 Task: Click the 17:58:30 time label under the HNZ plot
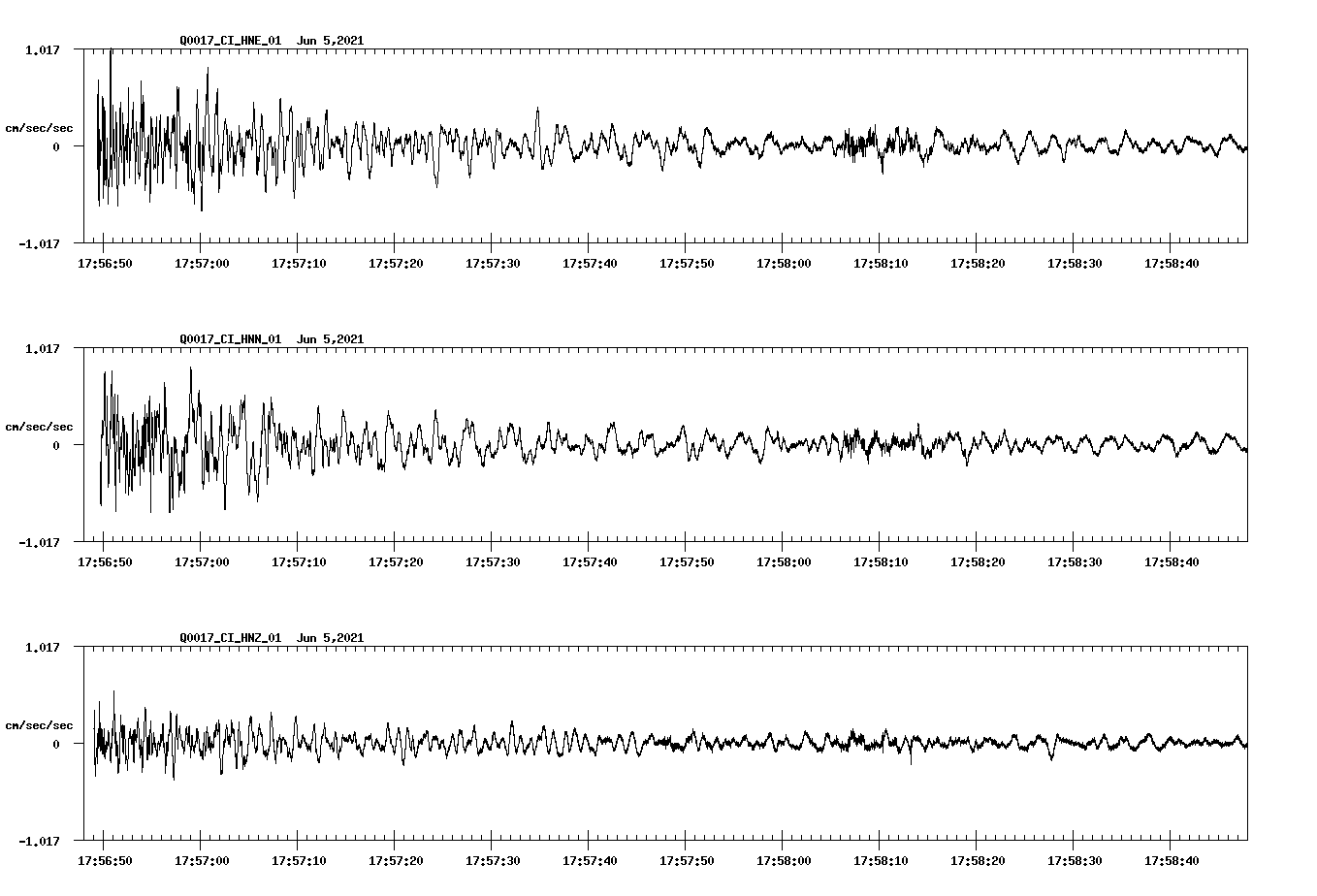(1075, 861)
